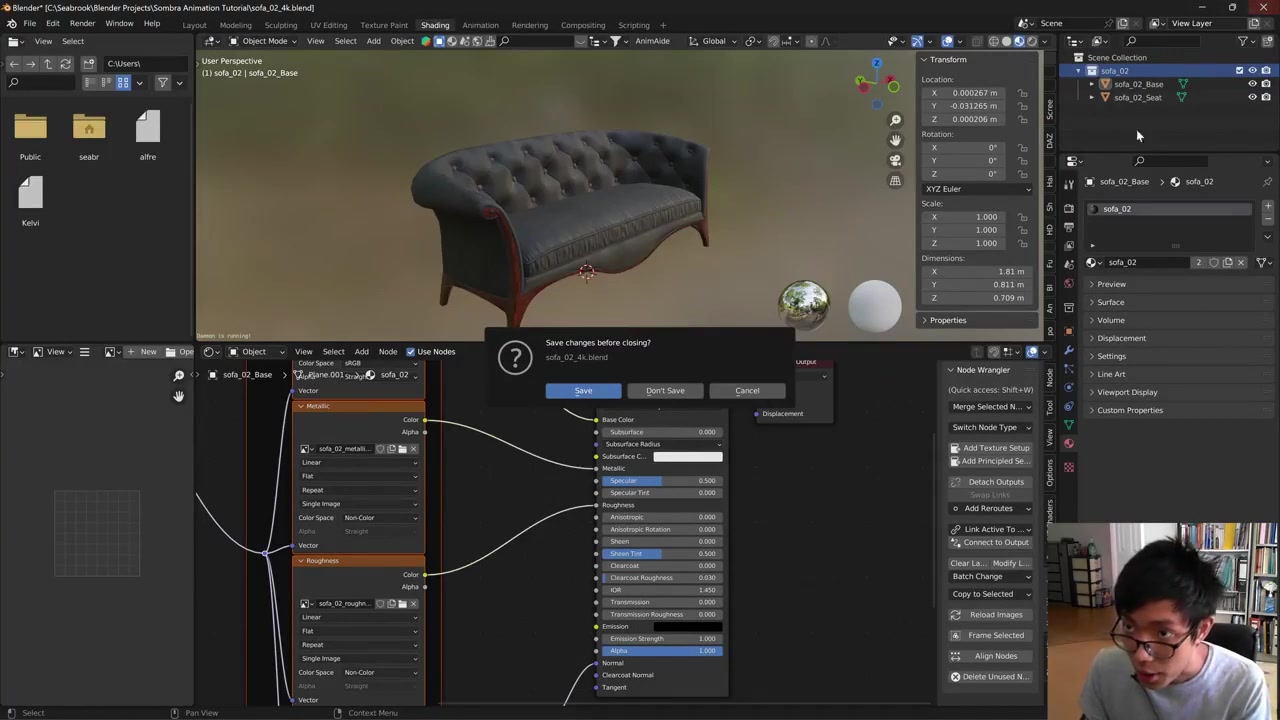Hide sofa_02_Base with the eye icon

pos(1252,84)
